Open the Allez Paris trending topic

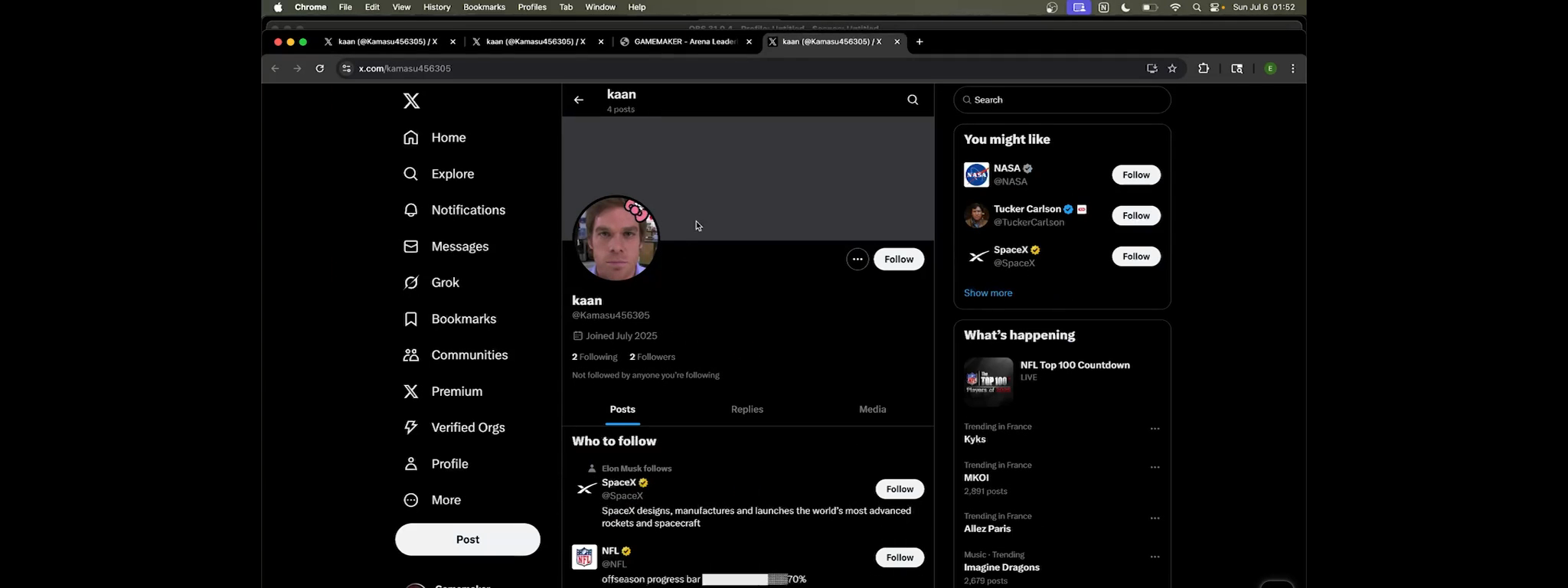1062,523
